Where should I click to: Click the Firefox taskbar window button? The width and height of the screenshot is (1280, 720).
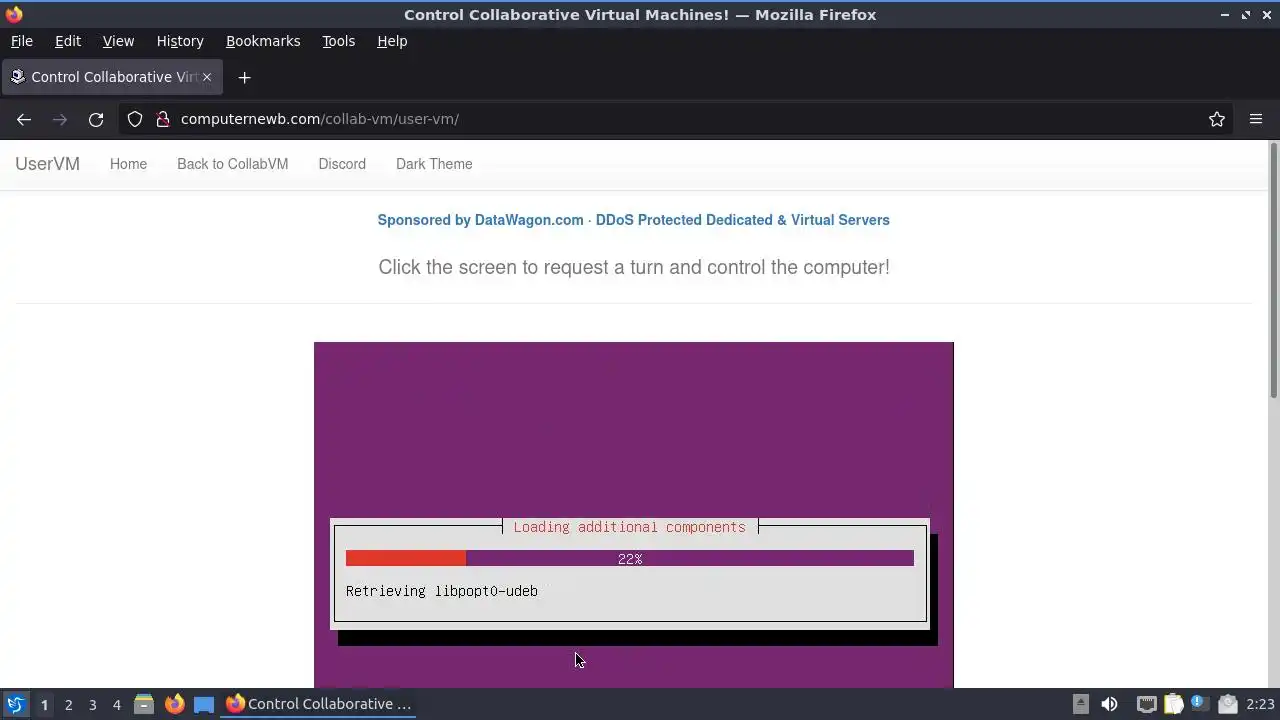click(x=318, y=704)
